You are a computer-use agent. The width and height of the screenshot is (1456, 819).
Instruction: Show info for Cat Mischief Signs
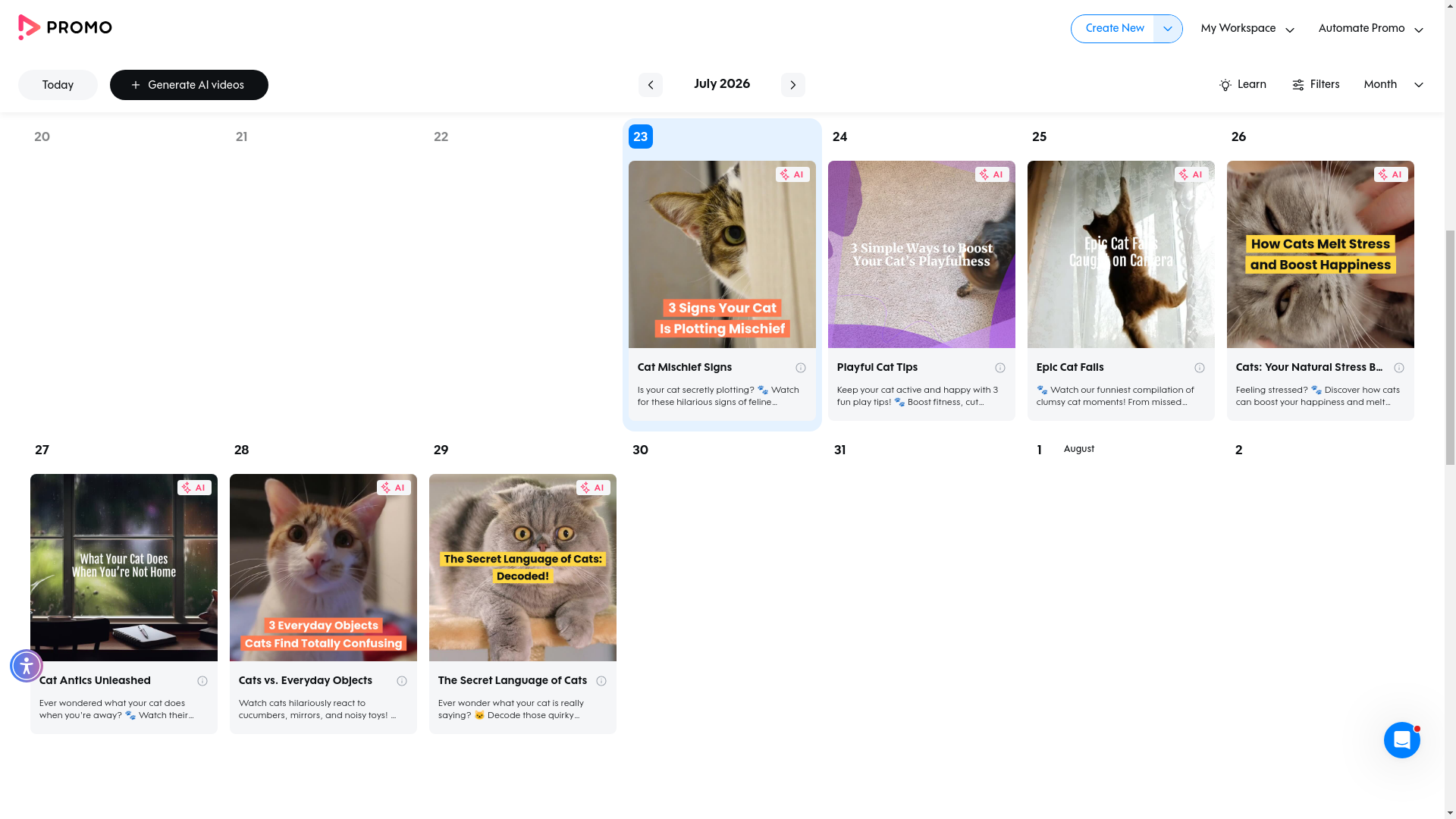pos(800,368)
